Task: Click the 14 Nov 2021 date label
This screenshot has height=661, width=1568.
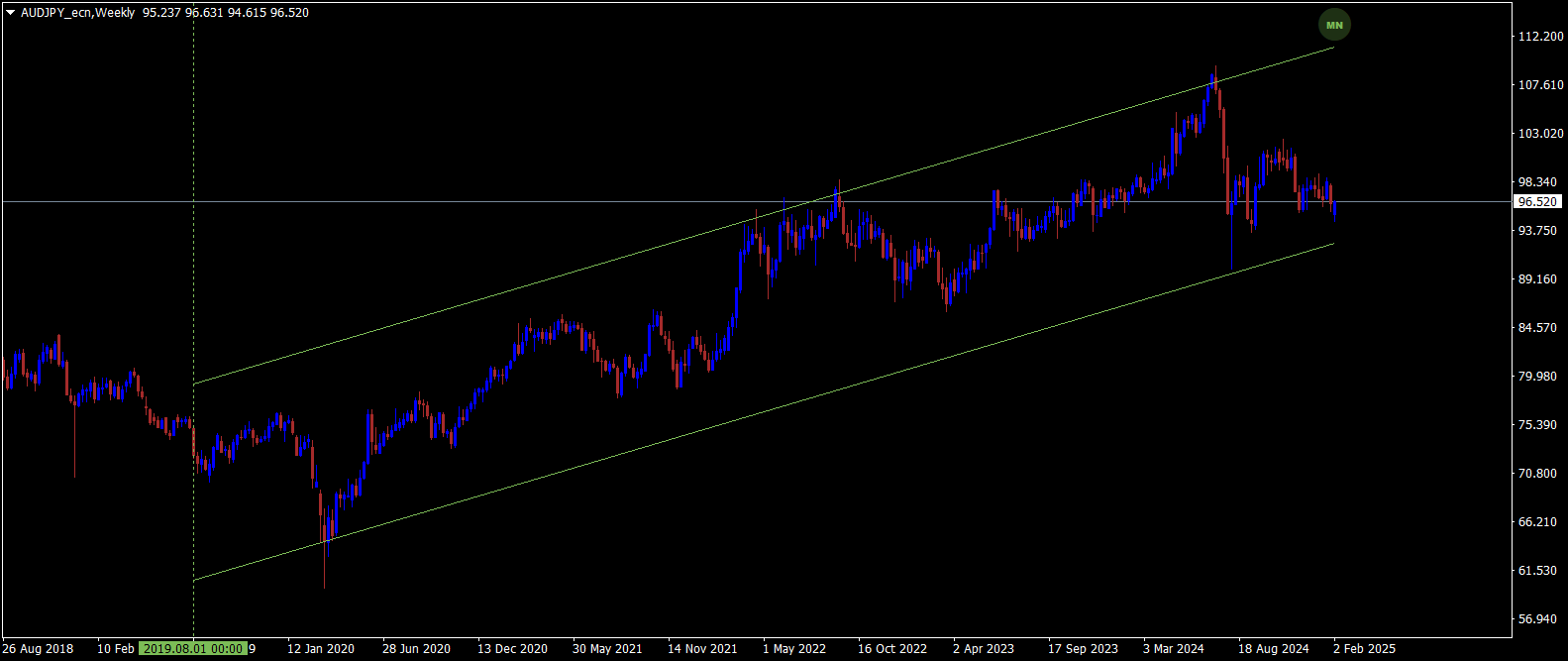Action: (x=702, y=649)
